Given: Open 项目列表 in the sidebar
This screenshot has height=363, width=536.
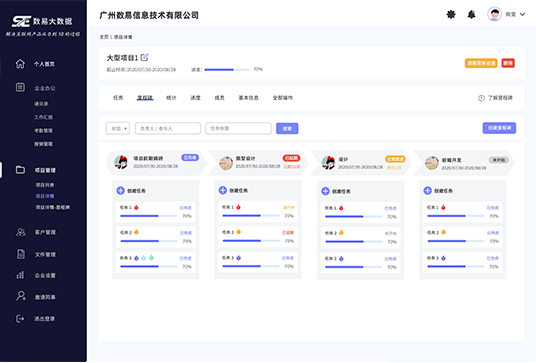Looking at the screenshot, I should 45,185.
